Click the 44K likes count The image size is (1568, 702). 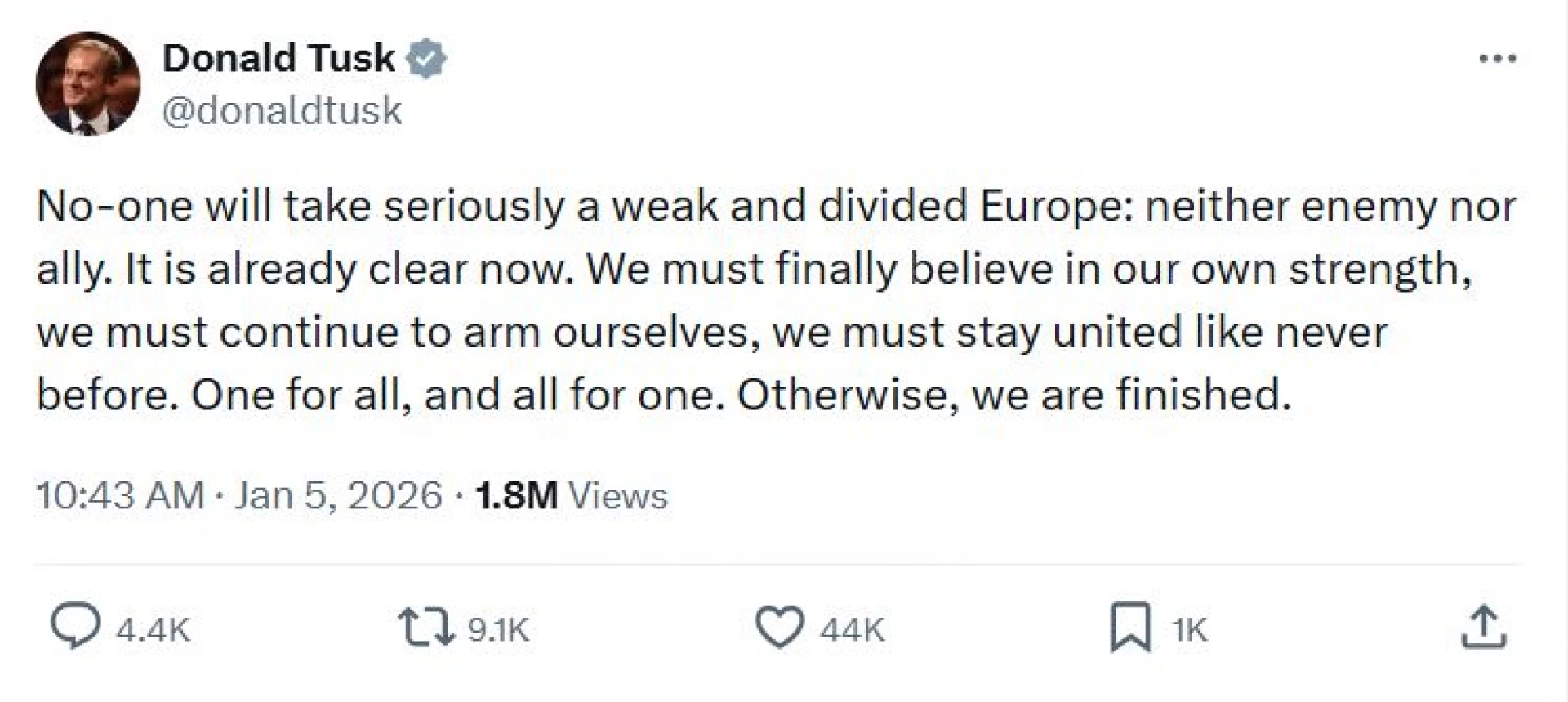(852, 630)
